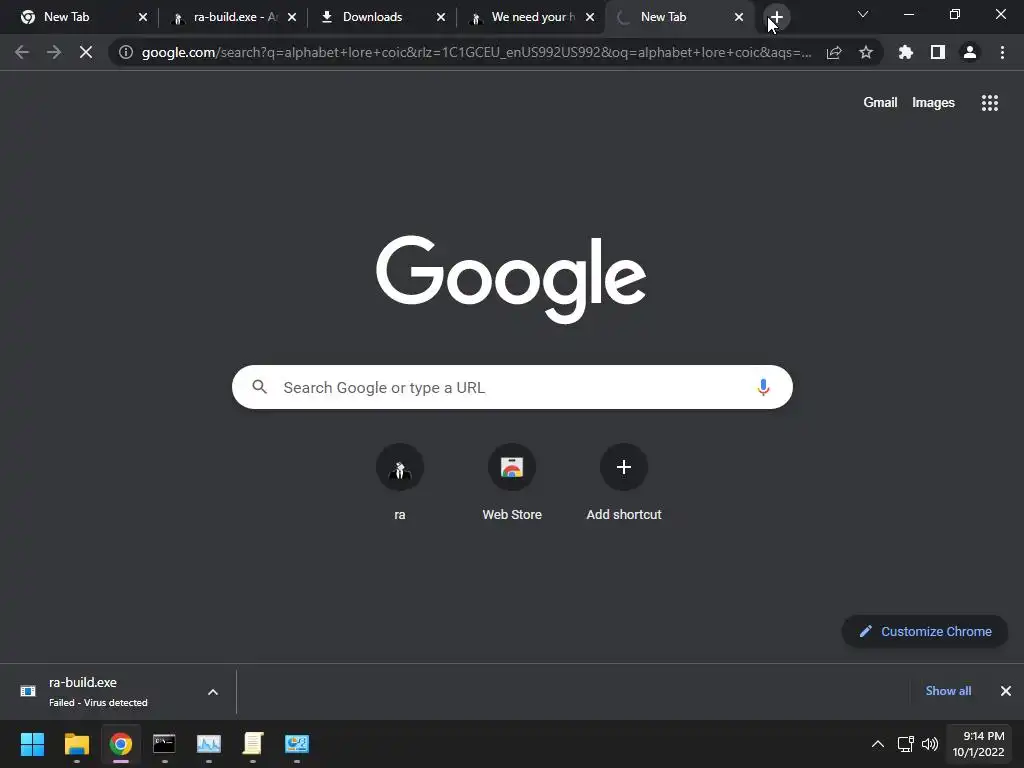
Task: Open the Google apps grid
Action: [990, 103]
